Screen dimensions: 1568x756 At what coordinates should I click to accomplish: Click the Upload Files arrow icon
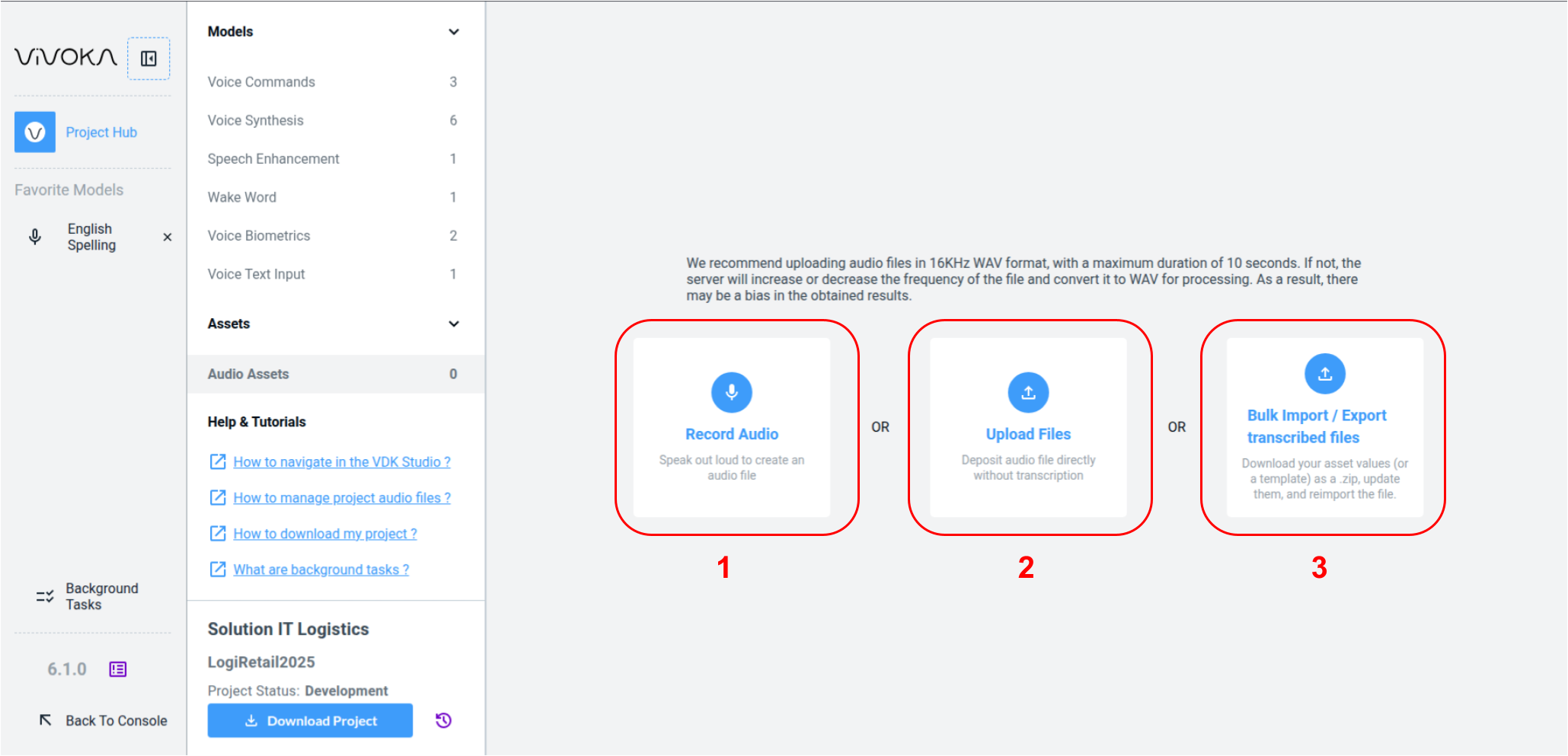(1028, 392)
